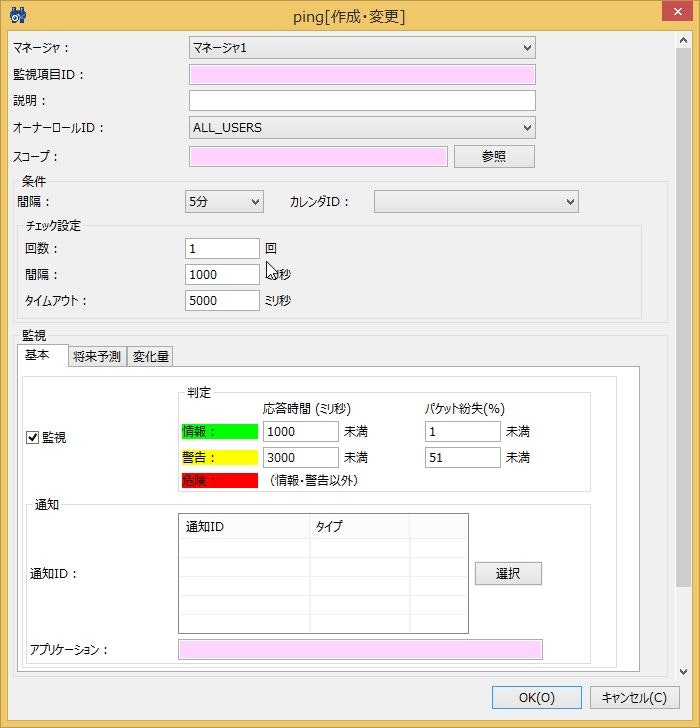Image resolution: width=700 pixels, height=728 pixels.
Task: Click the vertical scrollbar thumb
Action: point(683,318)
